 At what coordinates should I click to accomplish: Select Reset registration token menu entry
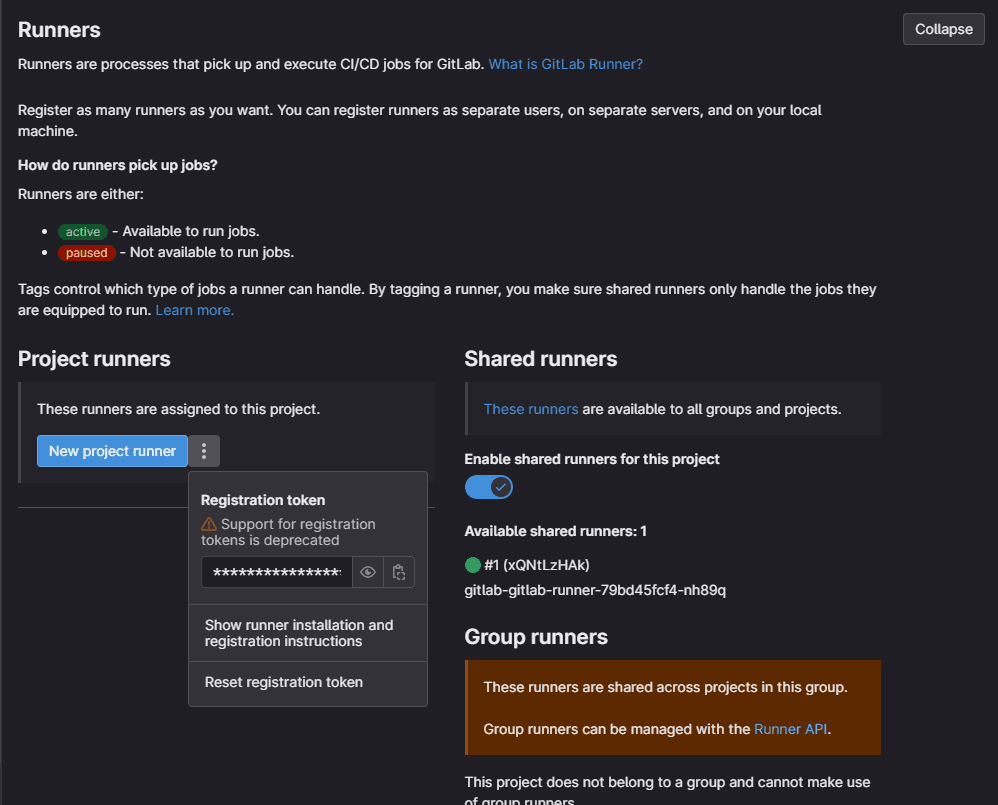pos(284,682)
